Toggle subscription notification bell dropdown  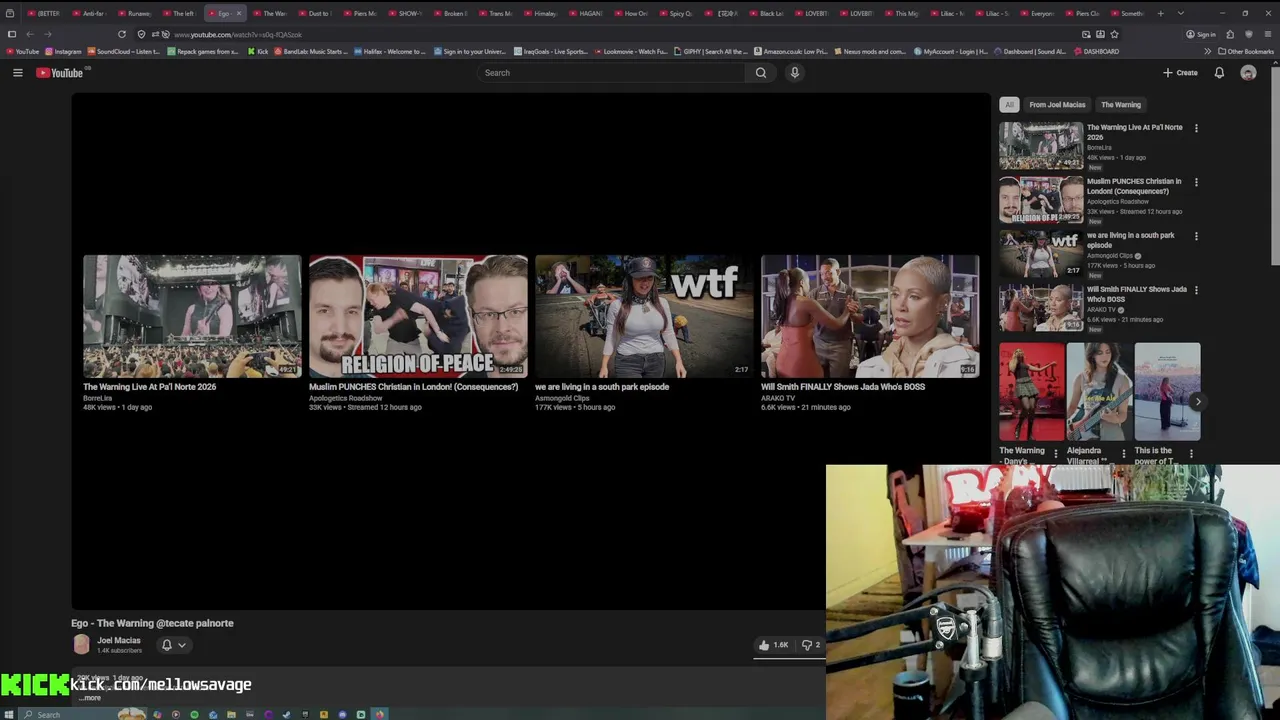tap(174, 645)
